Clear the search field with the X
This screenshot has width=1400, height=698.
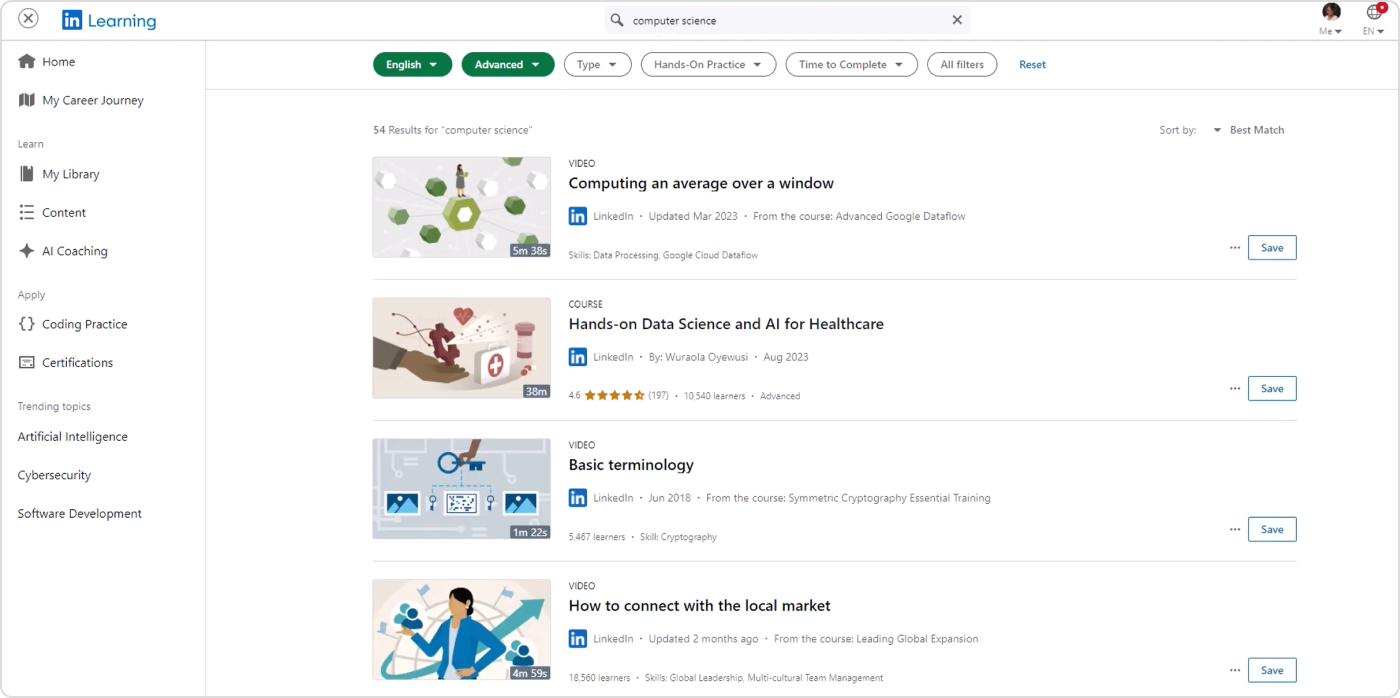pos(956,20)
